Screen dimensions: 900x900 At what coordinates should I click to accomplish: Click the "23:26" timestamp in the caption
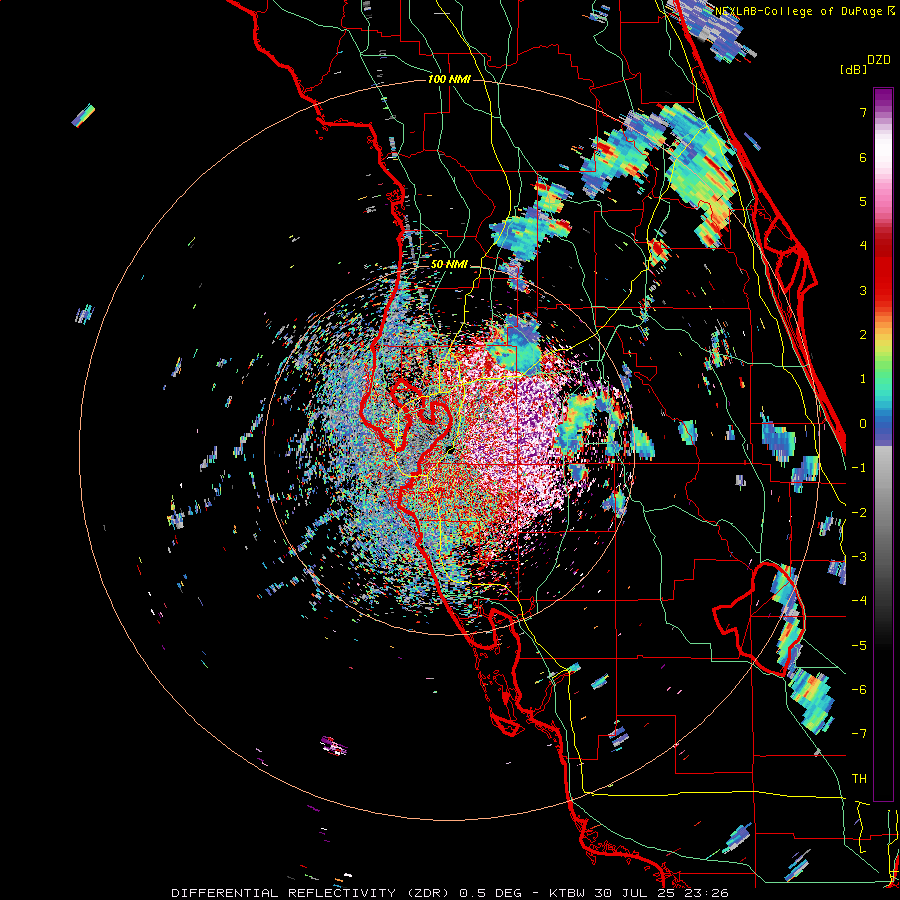[x=706, y=893]
